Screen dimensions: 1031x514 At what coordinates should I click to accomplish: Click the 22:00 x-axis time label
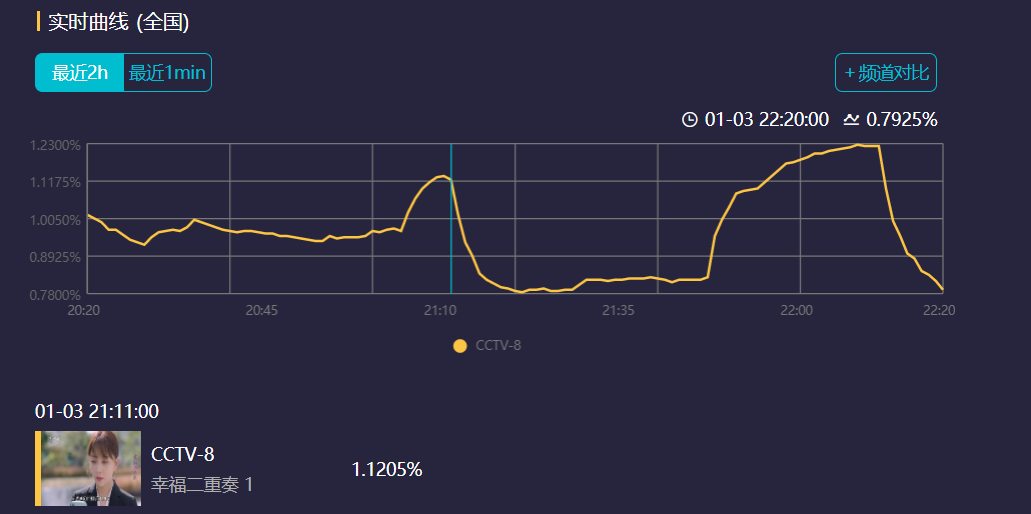tap(797, 310)
